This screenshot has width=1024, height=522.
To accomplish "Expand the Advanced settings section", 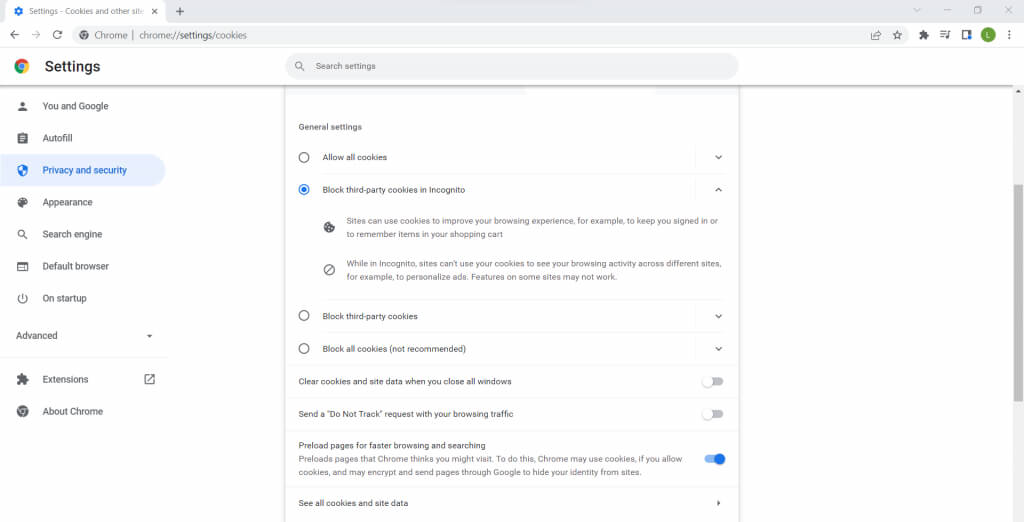I will (x=84, y=336).
